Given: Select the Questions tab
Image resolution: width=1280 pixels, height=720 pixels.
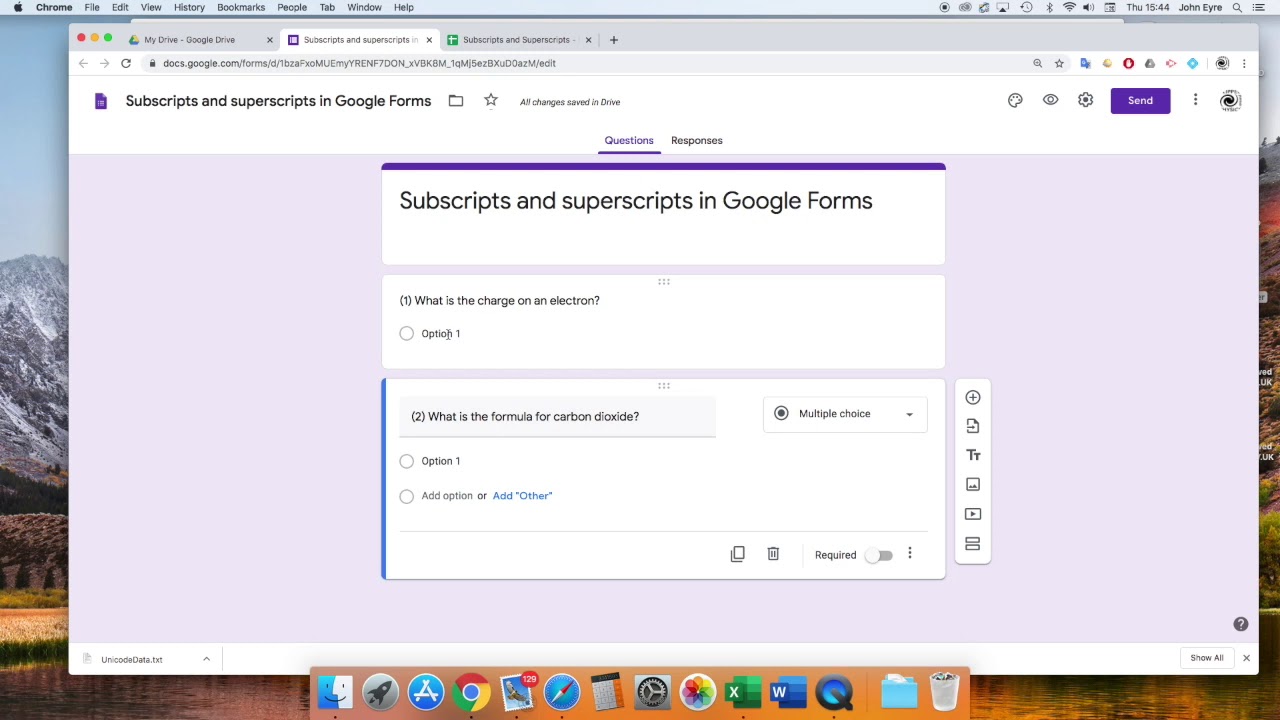Looking at the screenshot, I should point(629,140).
